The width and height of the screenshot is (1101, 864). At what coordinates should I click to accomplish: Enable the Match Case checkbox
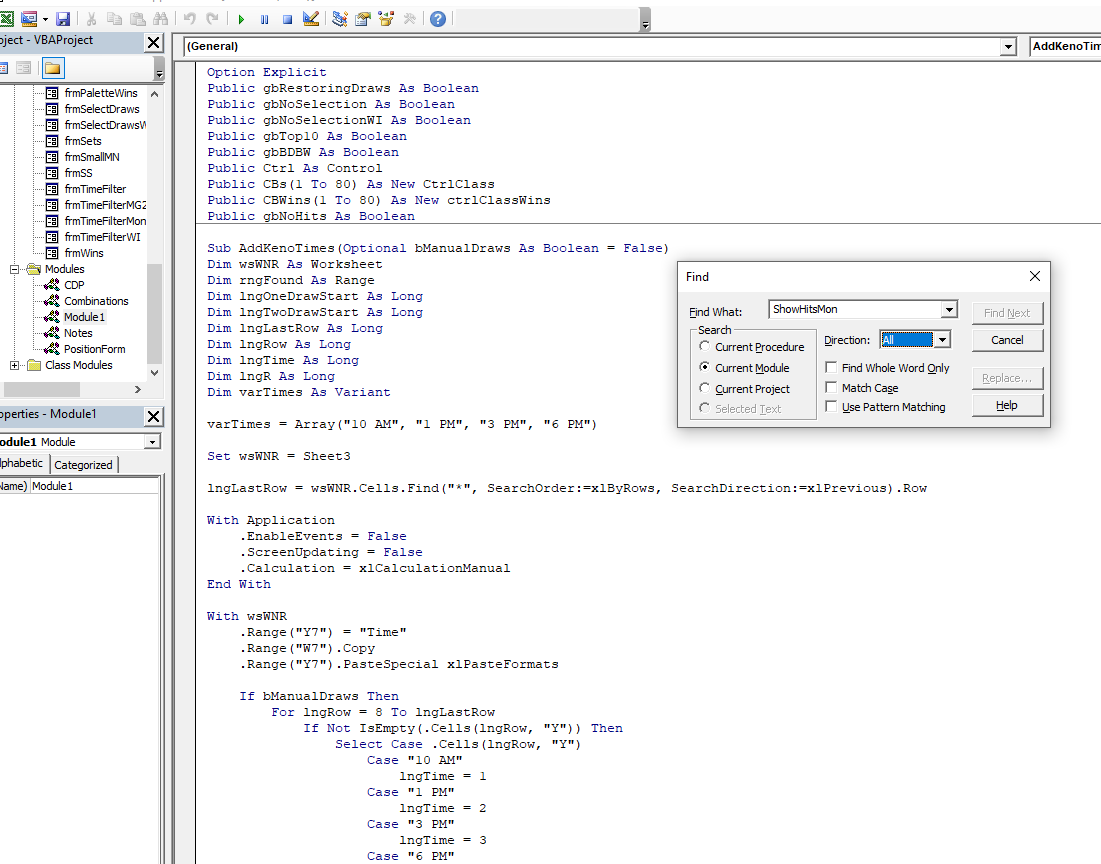coord(832,388)
